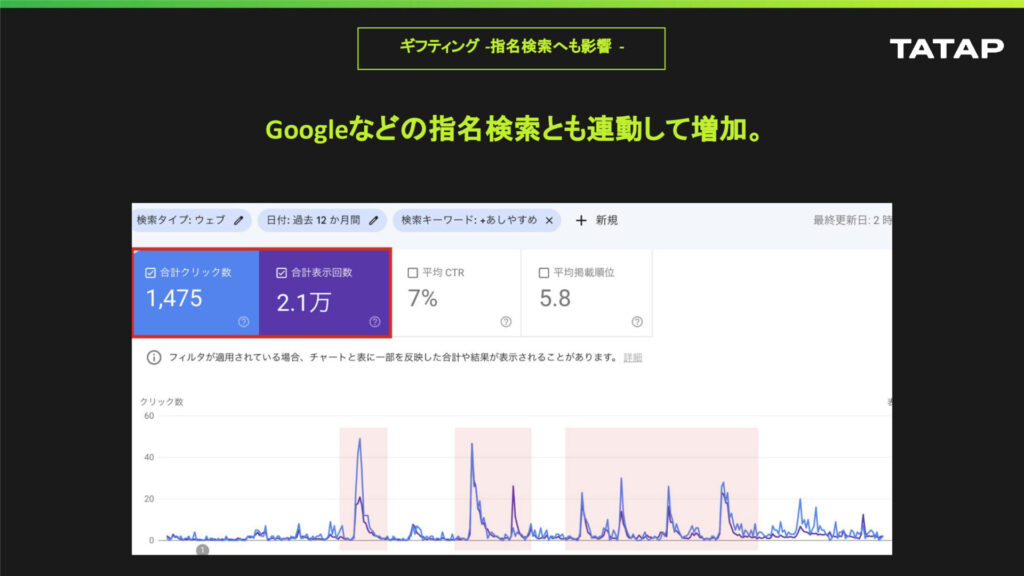The image size is (1024, 576).
Task: Uncheck the 合計クリック数 checkbox
Action: pos(150,272)
